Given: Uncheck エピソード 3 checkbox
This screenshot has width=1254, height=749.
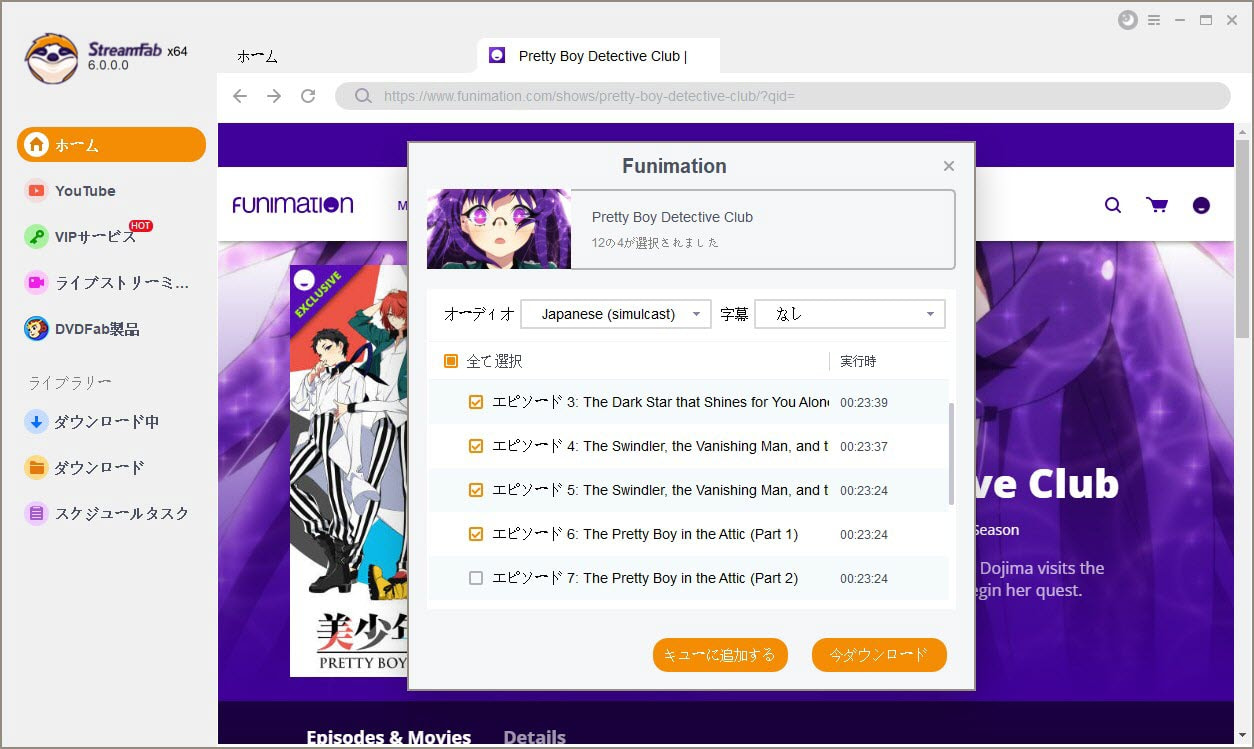Looking at the screenshot, I should [x=476, y=402].
